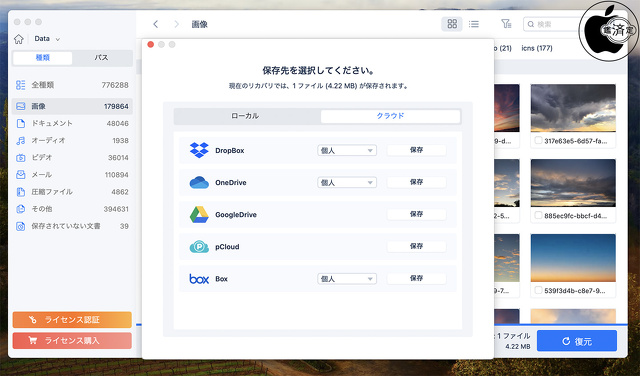The image size is (640, 376).
Task: Switch to list view
Action: (x=474, y=24)
